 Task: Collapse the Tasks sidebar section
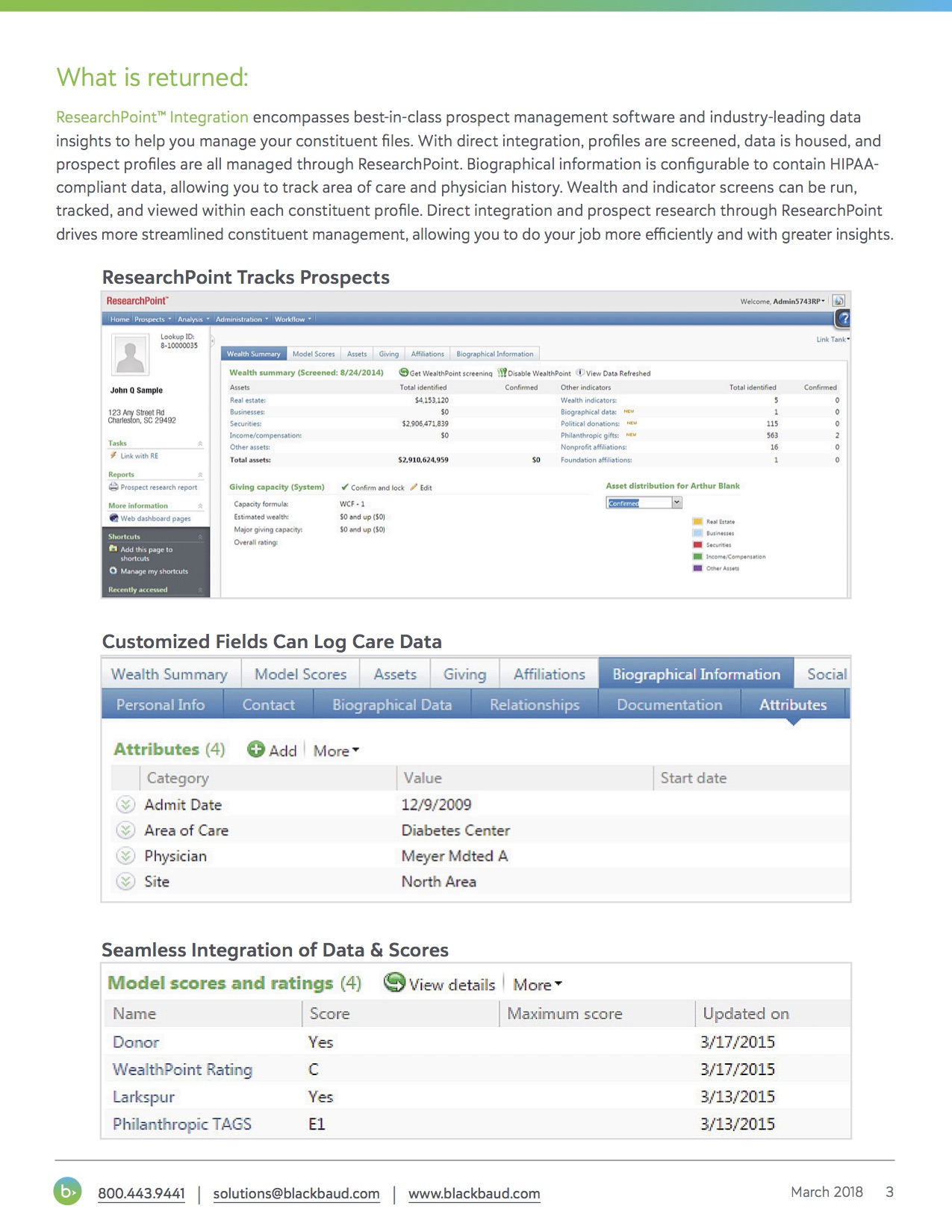(200, 444)
